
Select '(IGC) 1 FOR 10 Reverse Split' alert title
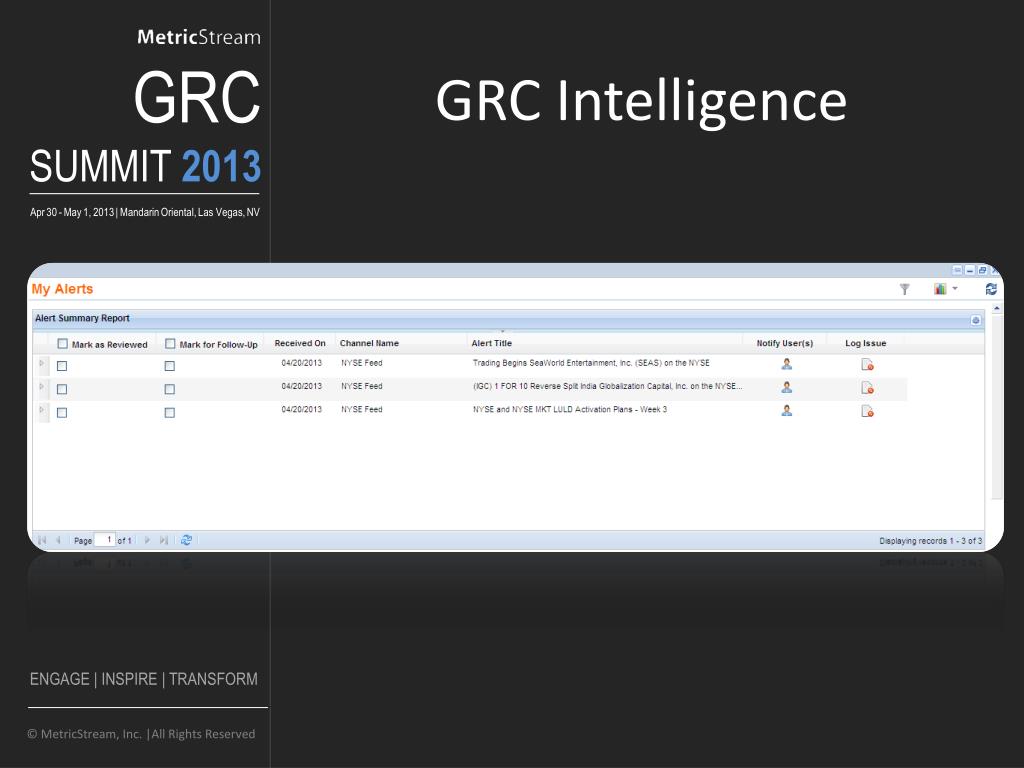(x=607, y=387)
